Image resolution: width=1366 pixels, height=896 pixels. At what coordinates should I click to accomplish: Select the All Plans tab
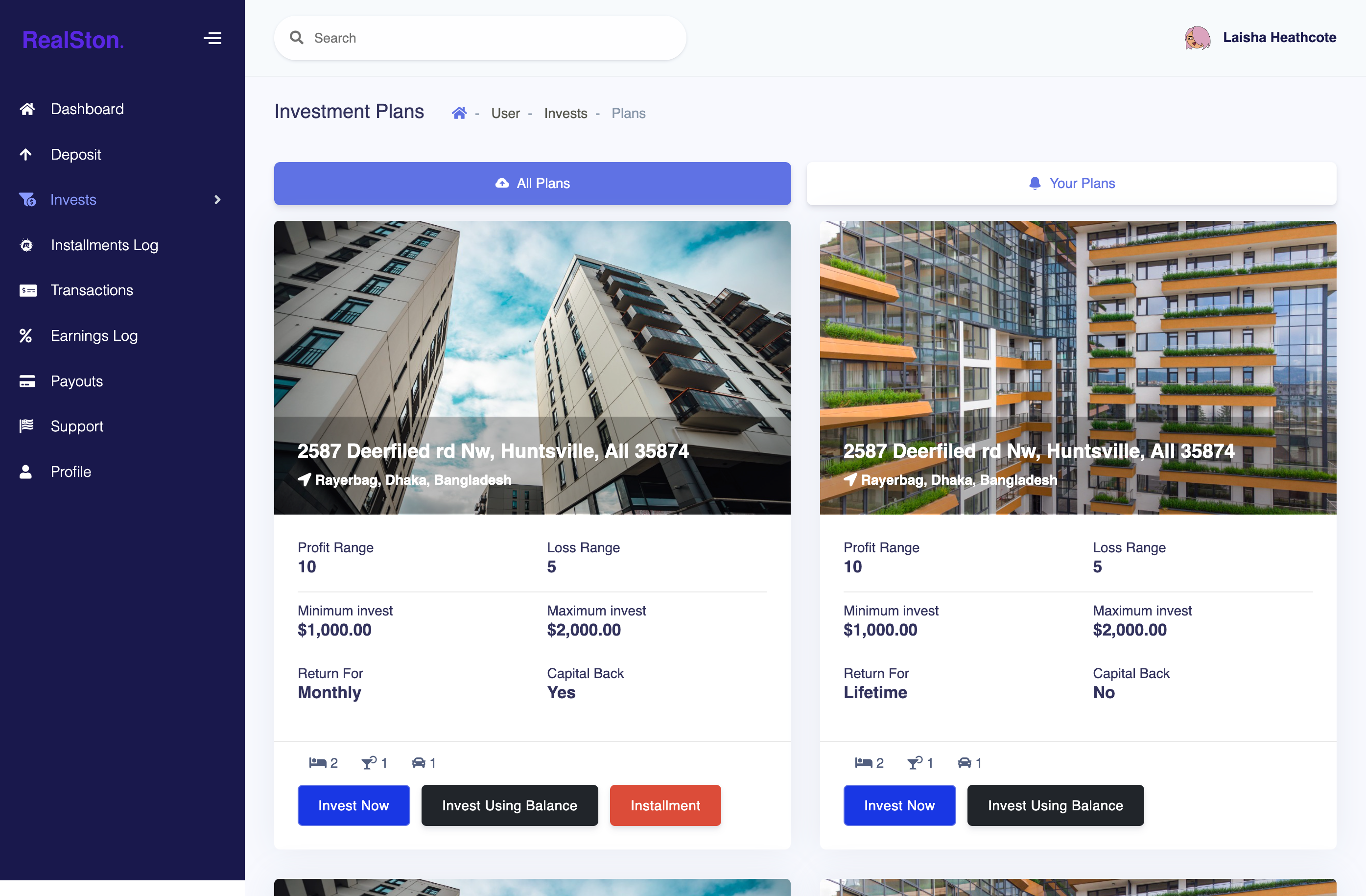click(532, 184)
